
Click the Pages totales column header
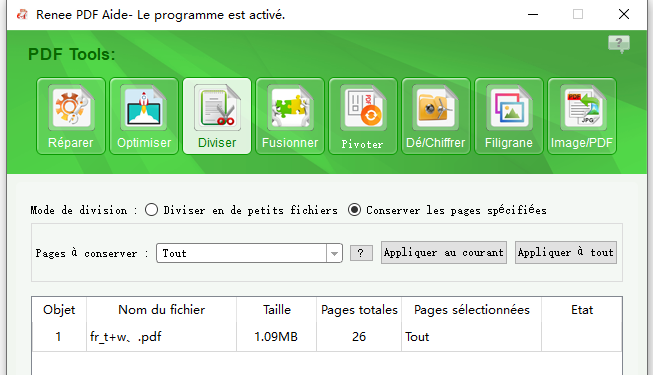(359, 310)
